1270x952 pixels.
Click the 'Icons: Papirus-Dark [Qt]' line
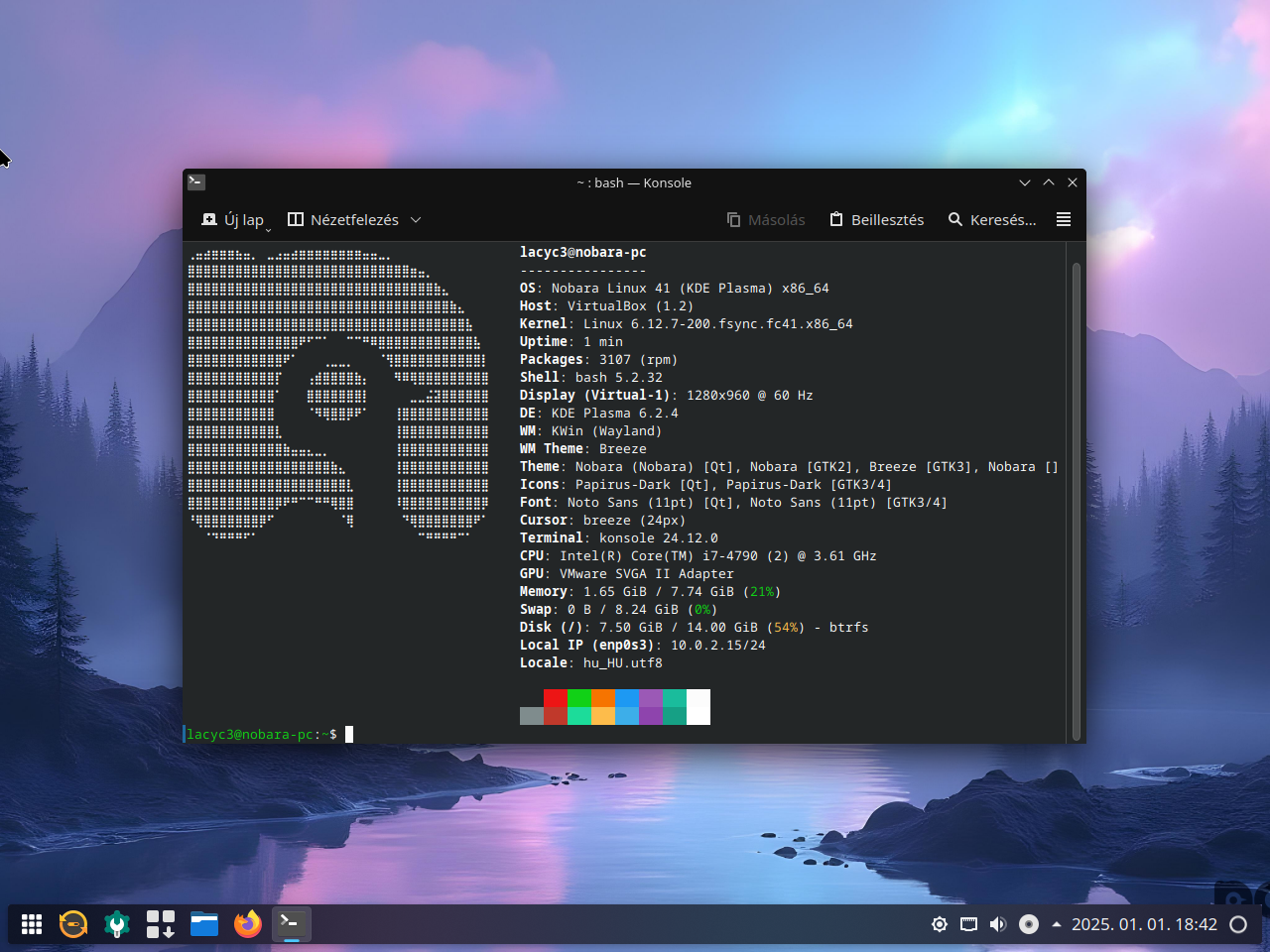706,485
